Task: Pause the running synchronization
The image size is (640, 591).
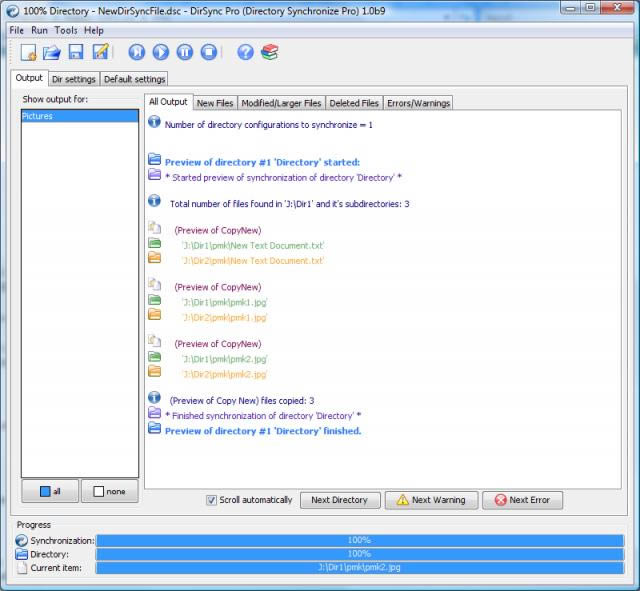Action: click(x=185, y=52)
